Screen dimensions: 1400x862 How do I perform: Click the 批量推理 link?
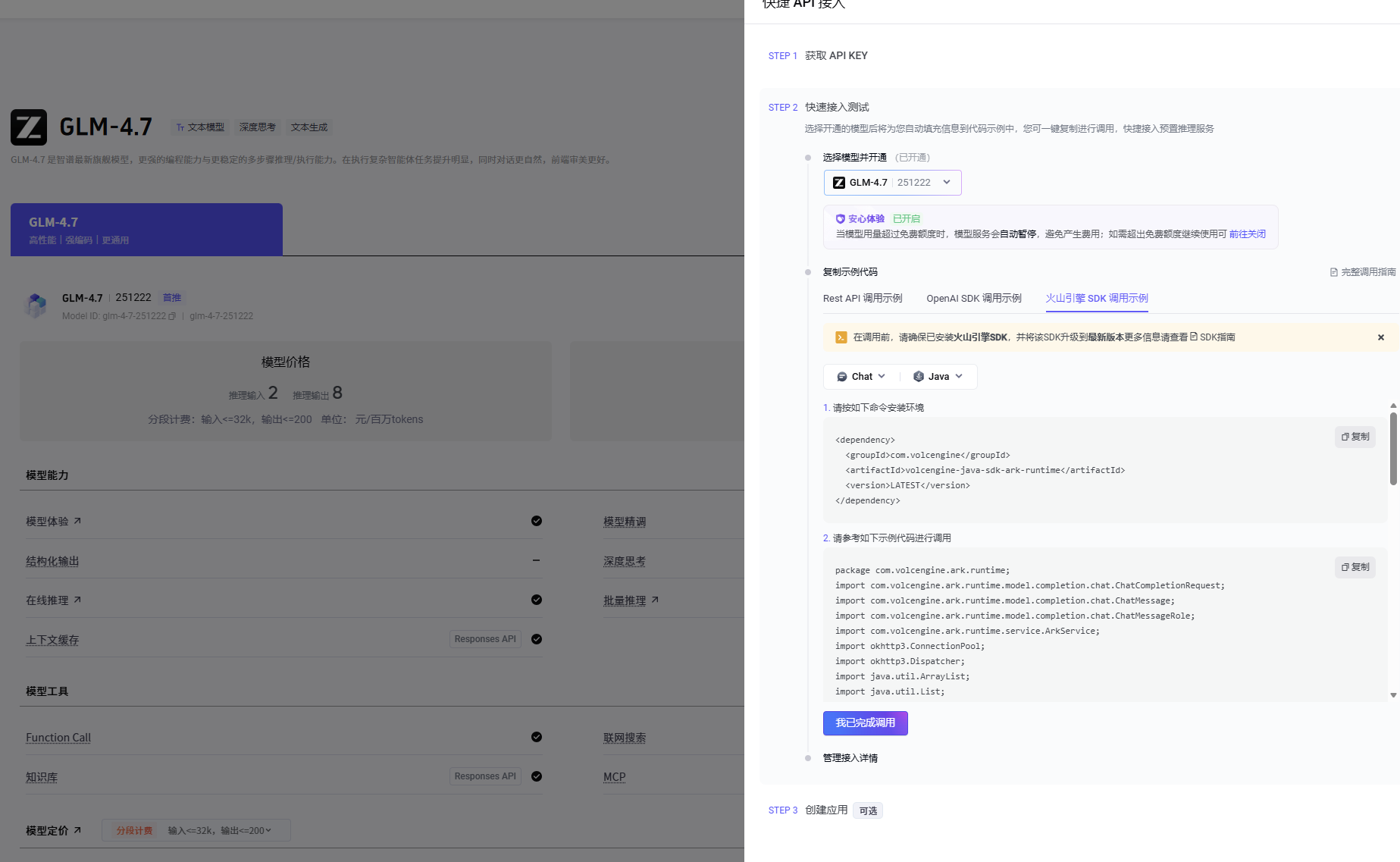pos(625,600)
